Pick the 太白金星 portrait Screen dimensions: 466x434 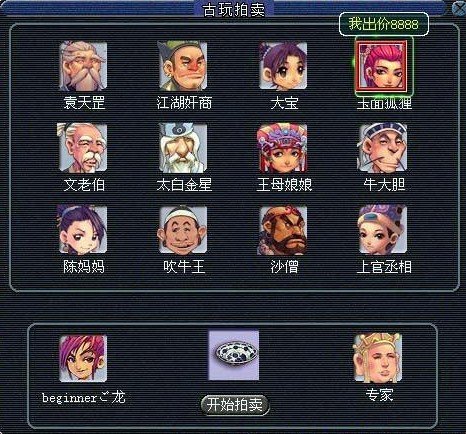(183, 148)
